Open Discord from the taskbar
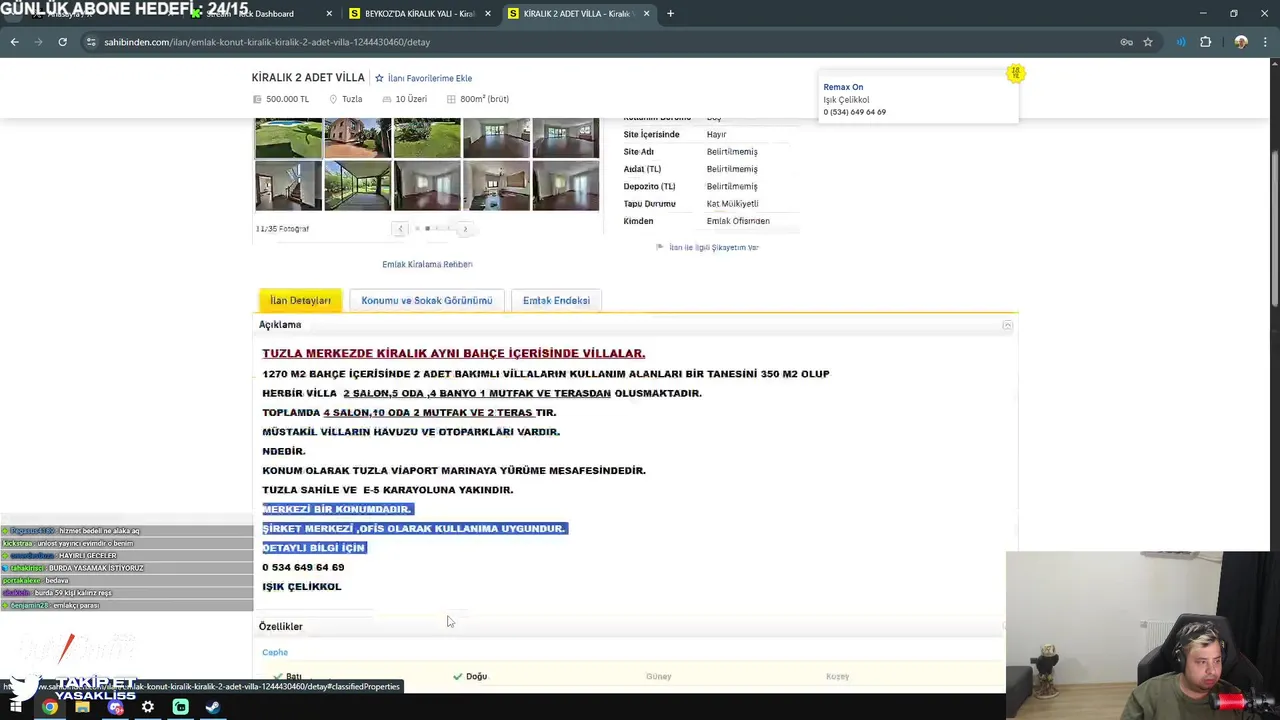 [115, 707]
